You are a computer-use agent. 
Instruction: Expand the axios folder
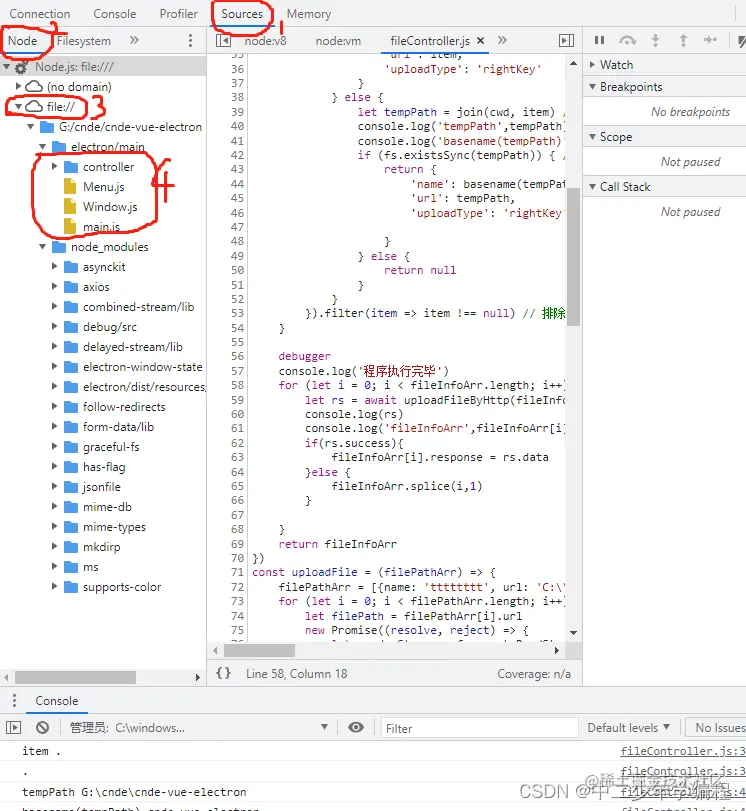tap(54, 287)
